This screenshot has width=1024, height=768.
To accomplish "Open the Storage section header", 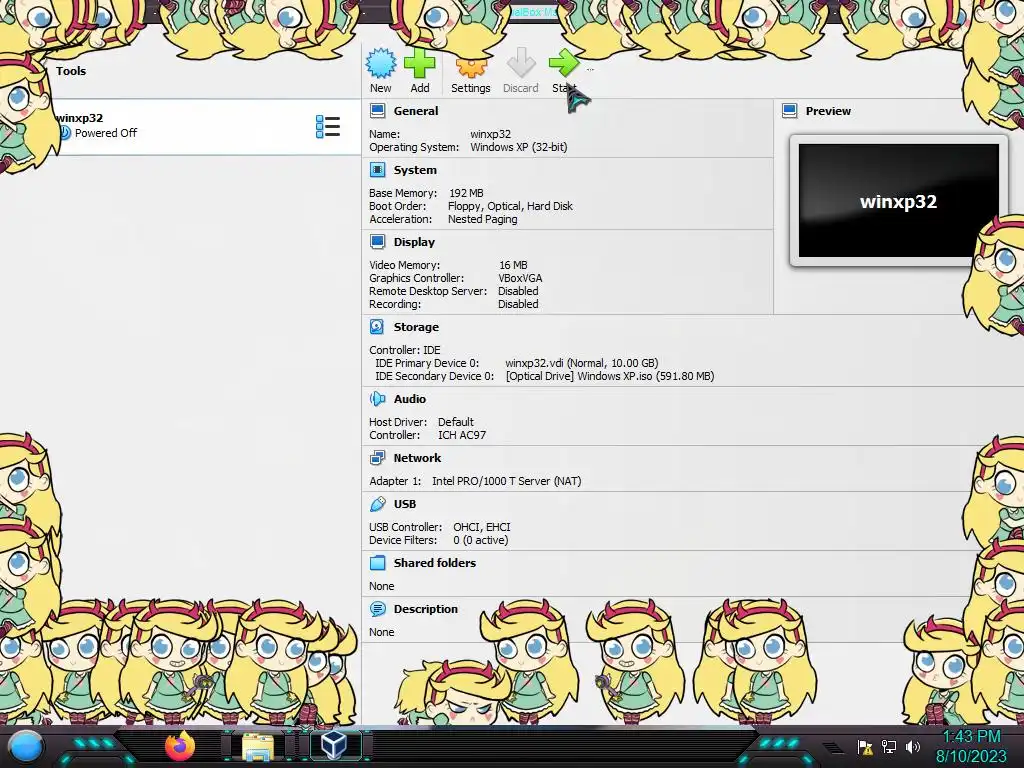I will [416, 327].
